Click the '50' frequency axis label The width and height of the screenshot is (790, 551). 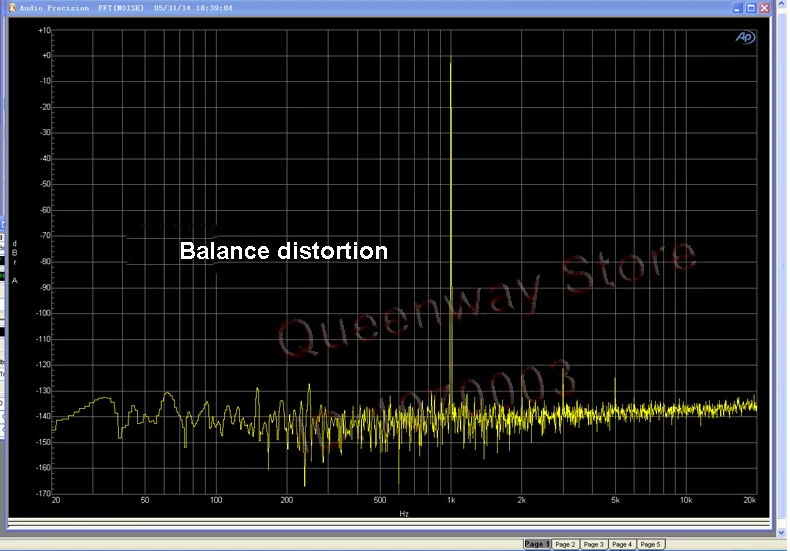145,500
